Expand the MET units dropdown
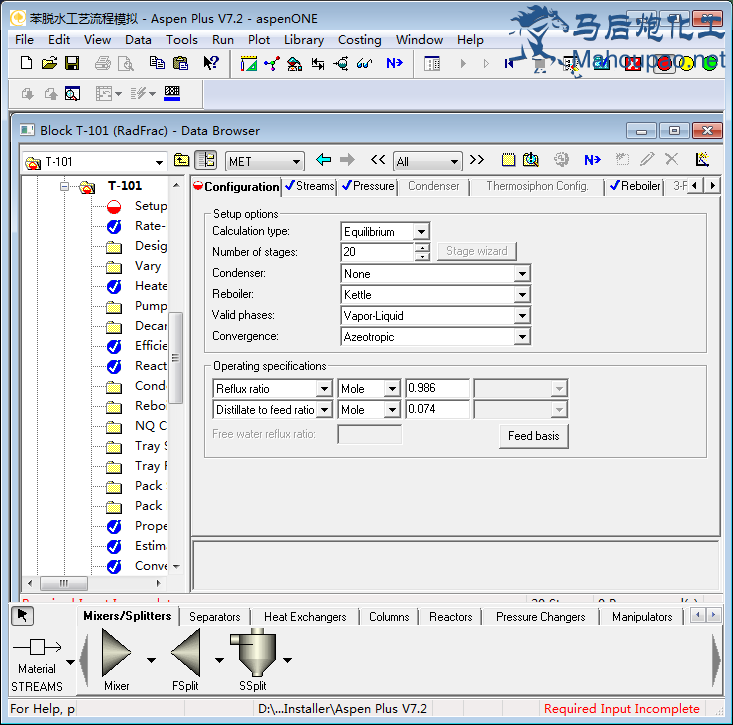 295,161
